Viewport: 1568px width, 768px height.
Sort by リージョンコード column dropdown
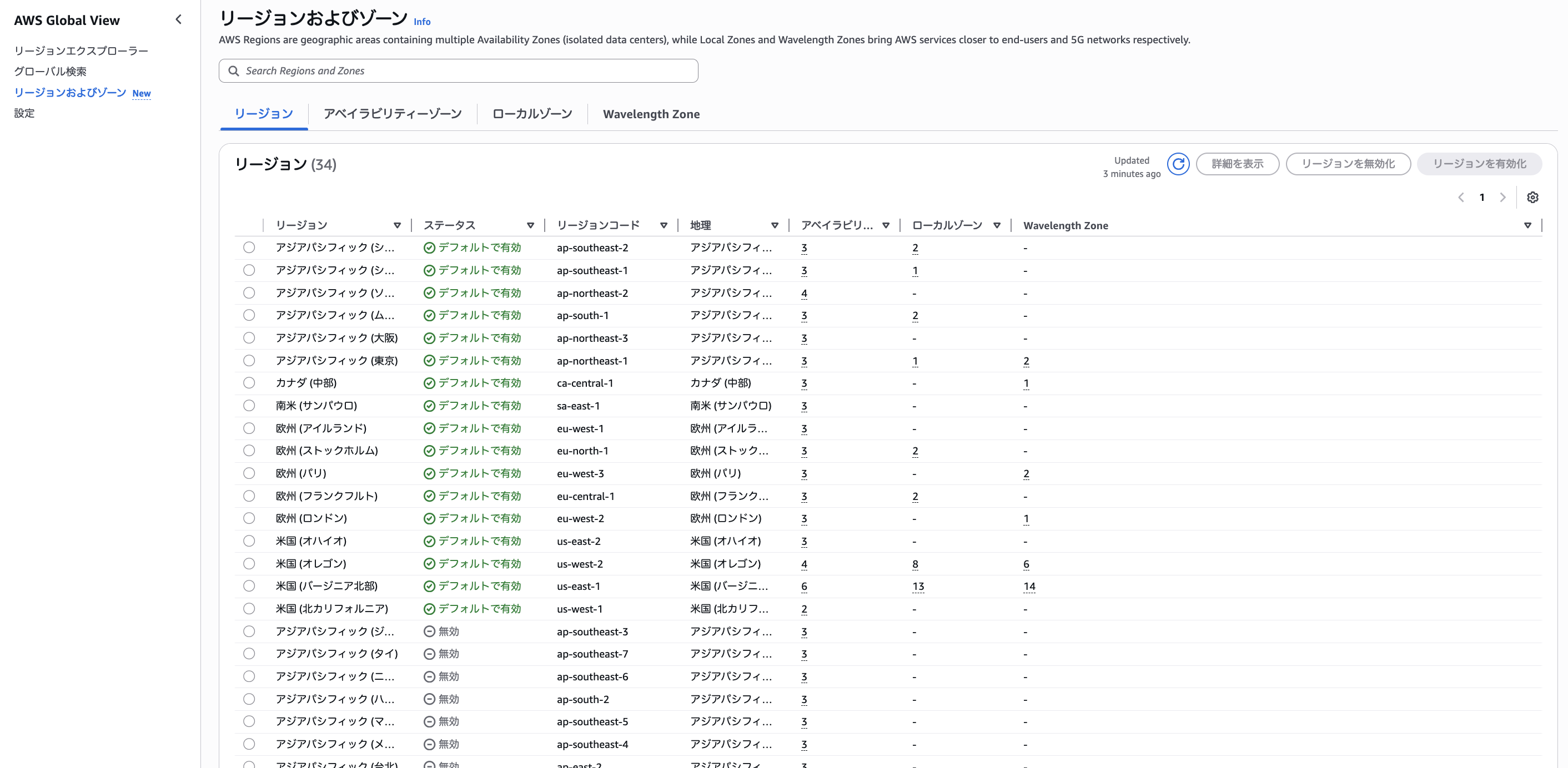click(x=664, y=225)
